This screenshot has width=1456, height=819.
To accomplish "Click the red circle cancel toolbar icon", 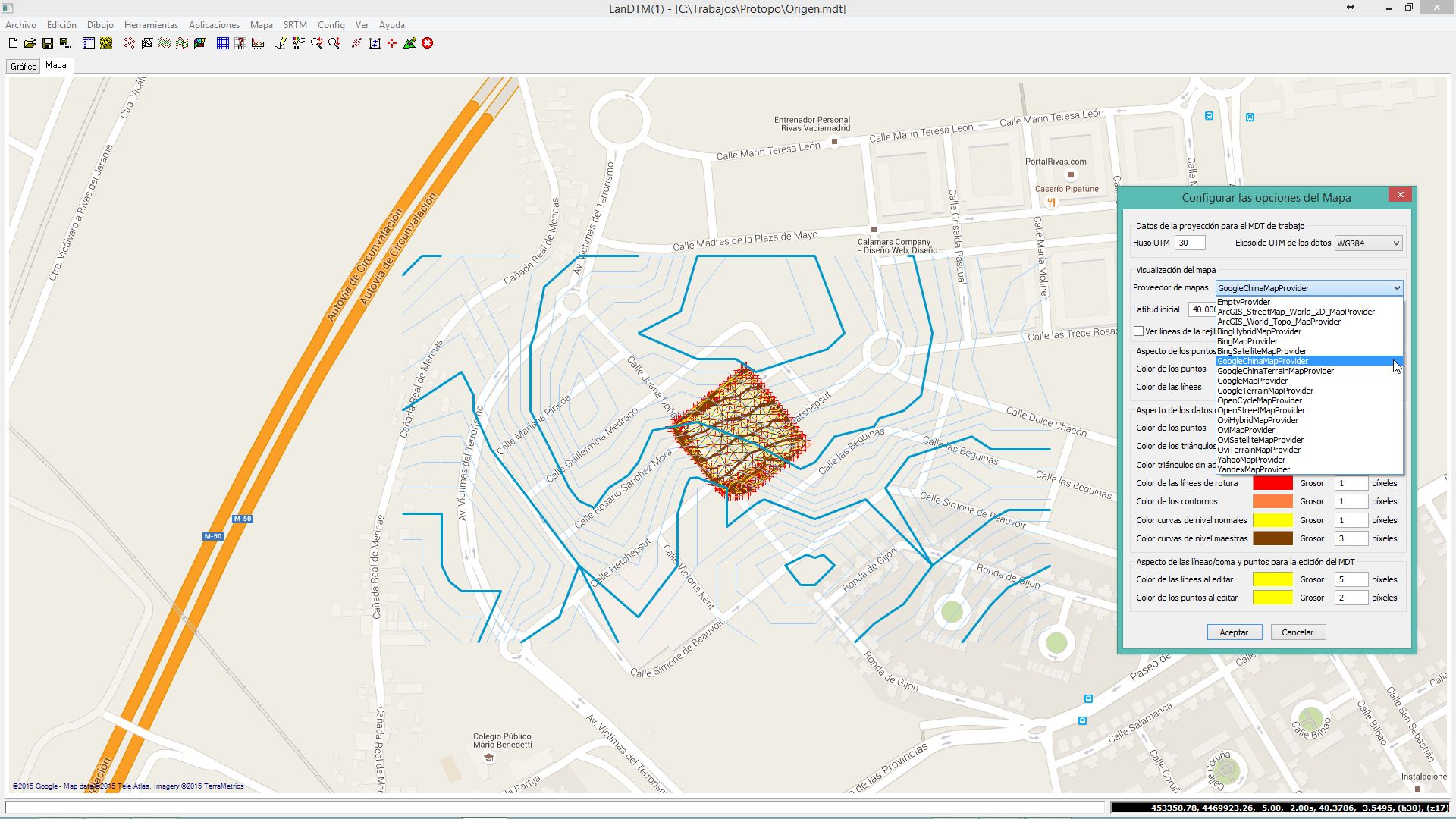I will pyautogui.click(x=428, y=43).
